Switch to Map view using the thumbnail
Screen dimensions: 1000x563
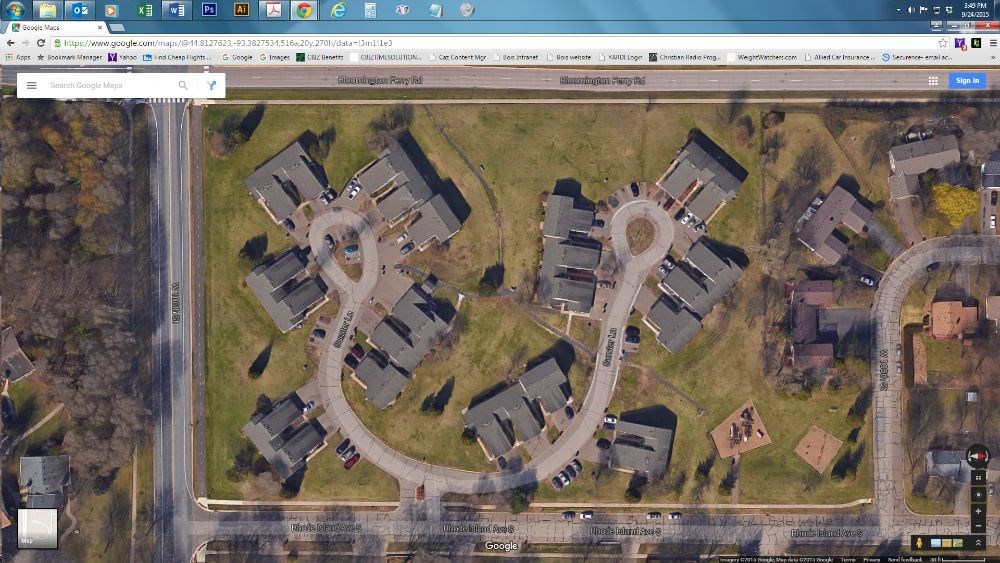(37, 527)
